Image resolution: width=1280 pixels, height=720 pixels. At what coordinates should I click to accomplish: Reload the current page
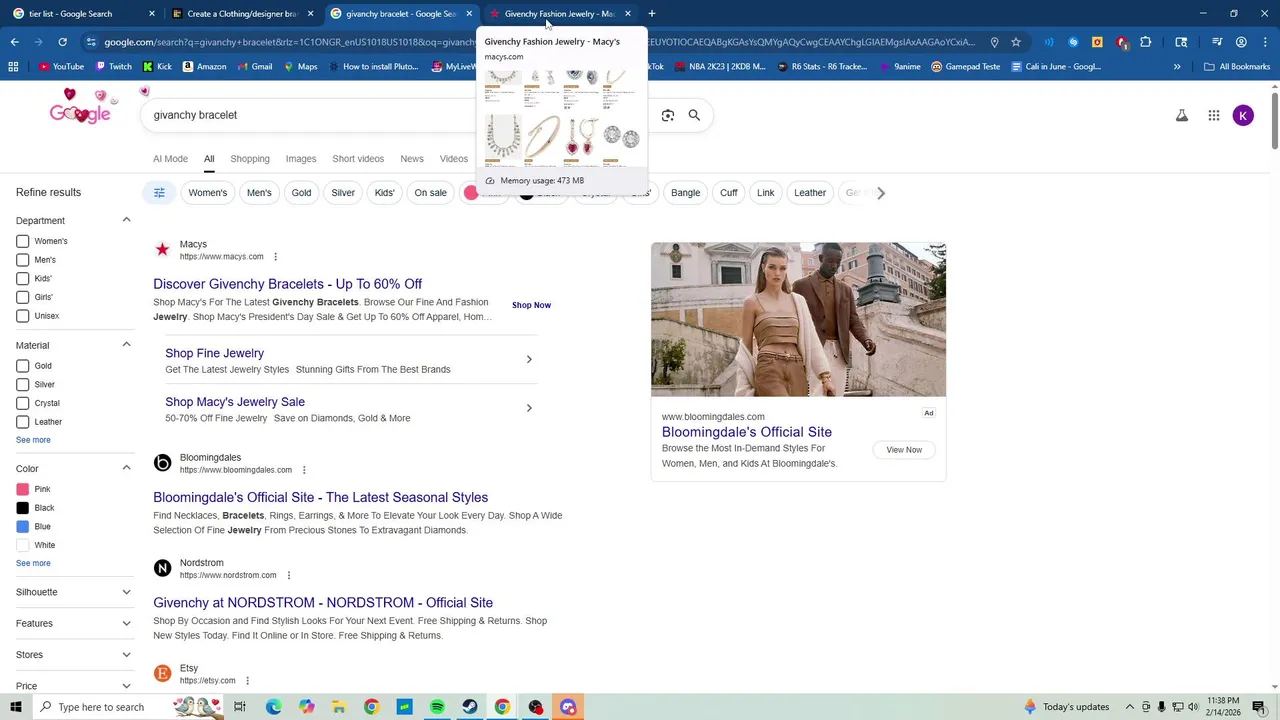62,42
